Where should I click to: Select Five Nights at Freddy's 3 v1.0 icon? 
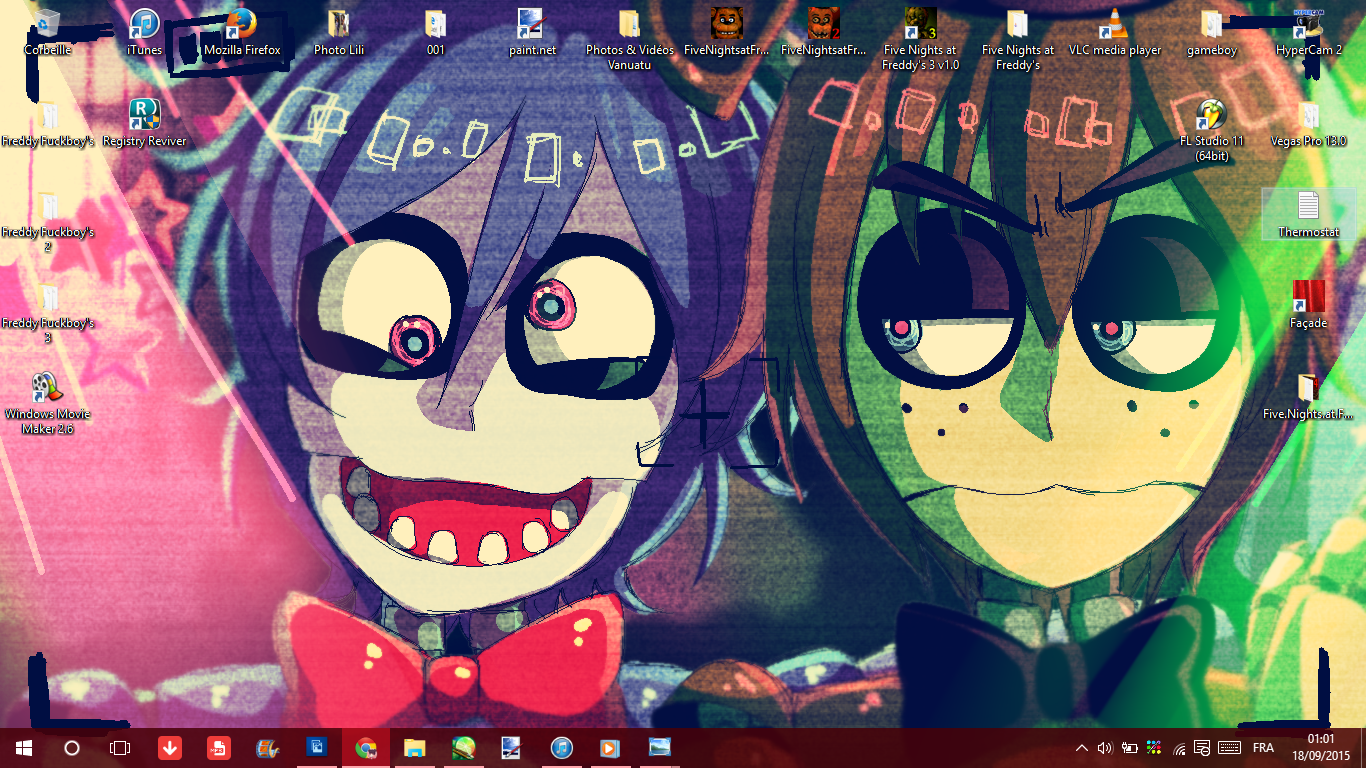[x=921, y=39]
